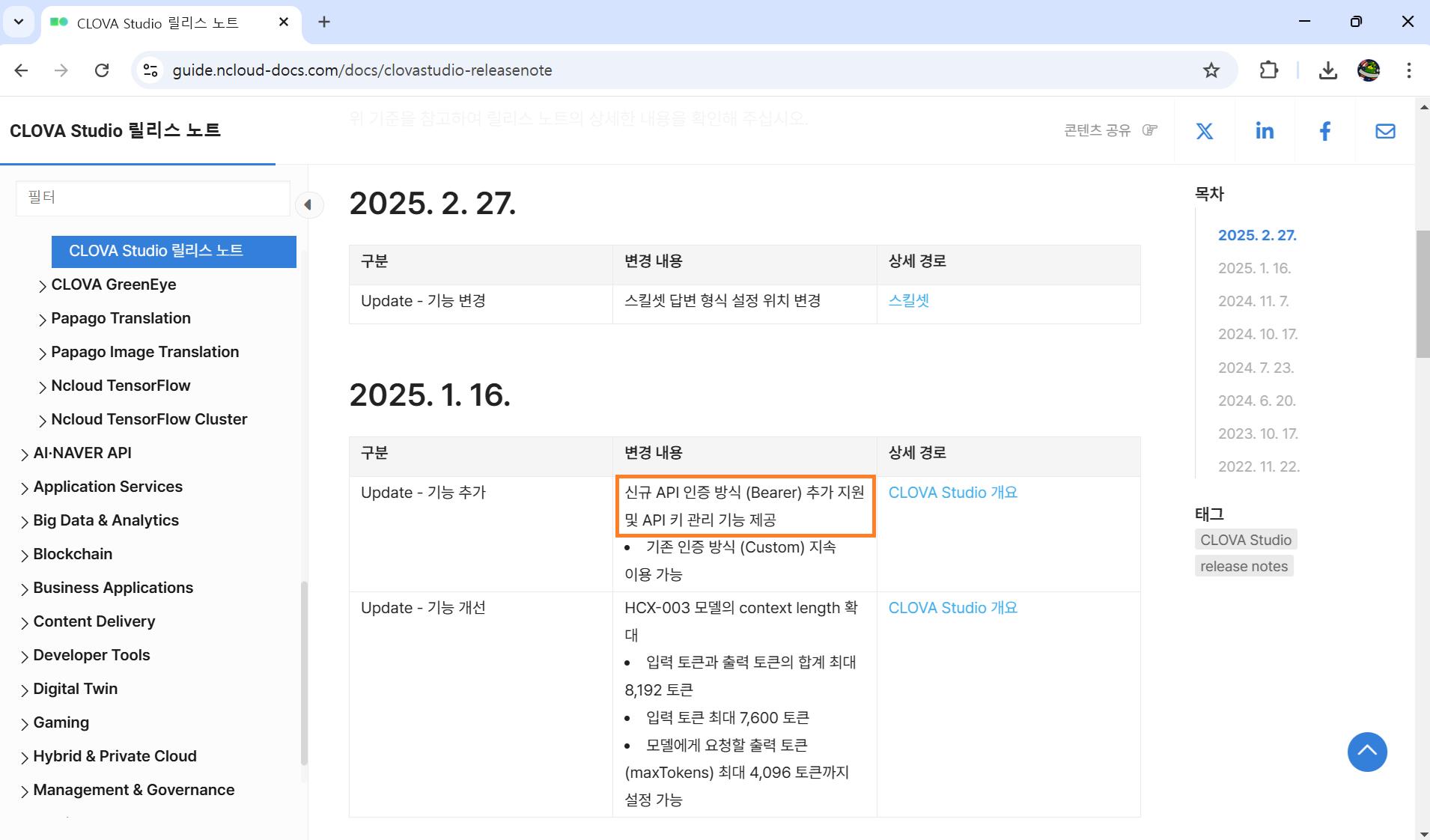Viewport: 1430px width, 840px height.
Task: Click the sidebar tree scrollbar
Action: click(x=304, y=672)
